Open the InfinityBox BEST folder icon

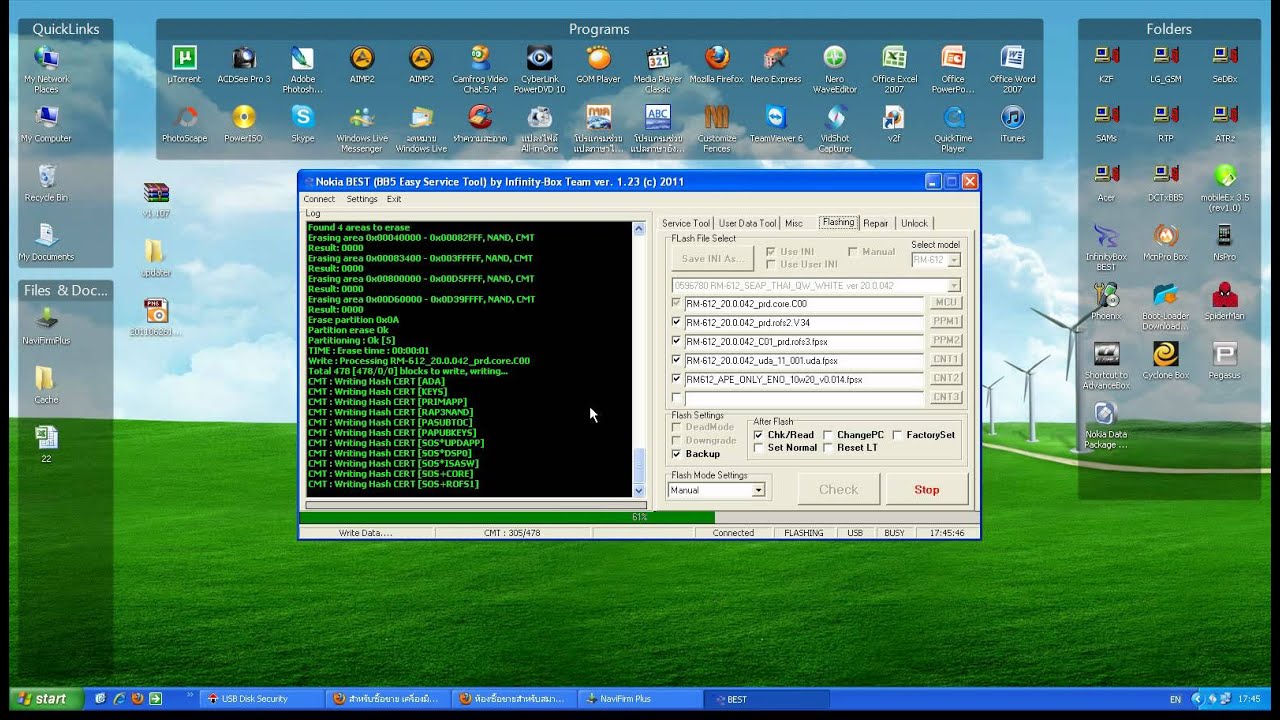tap(1106, 236)
